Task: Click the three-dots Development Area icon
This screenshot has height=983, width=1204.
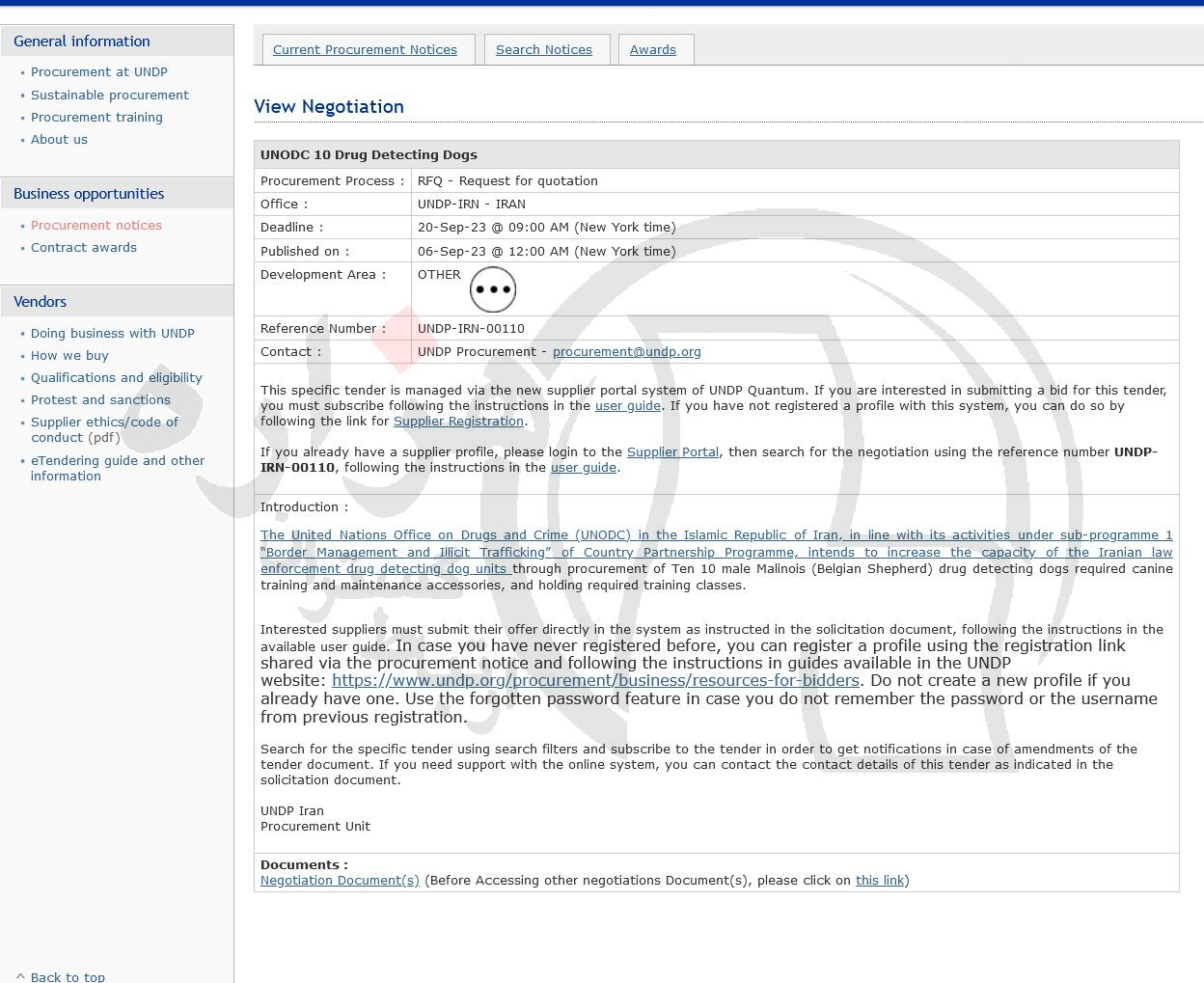Action: point(492,289)
